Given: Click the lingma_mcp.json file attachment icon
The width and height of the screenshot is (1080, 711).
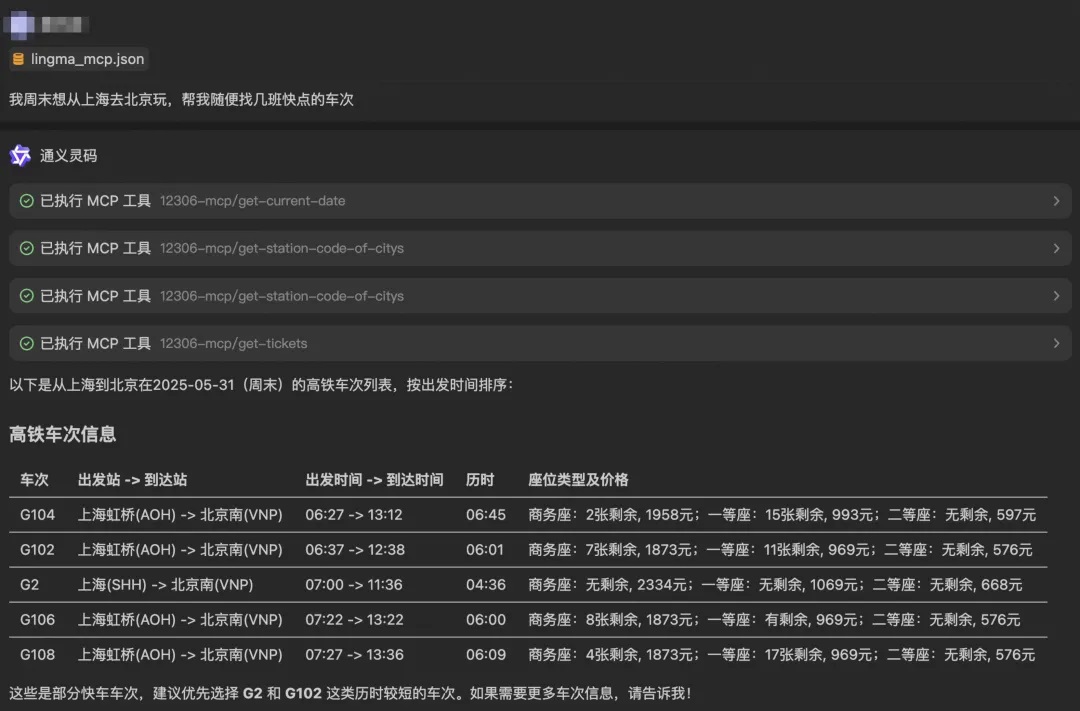Looking at the screenshot, I should point(19,59).
